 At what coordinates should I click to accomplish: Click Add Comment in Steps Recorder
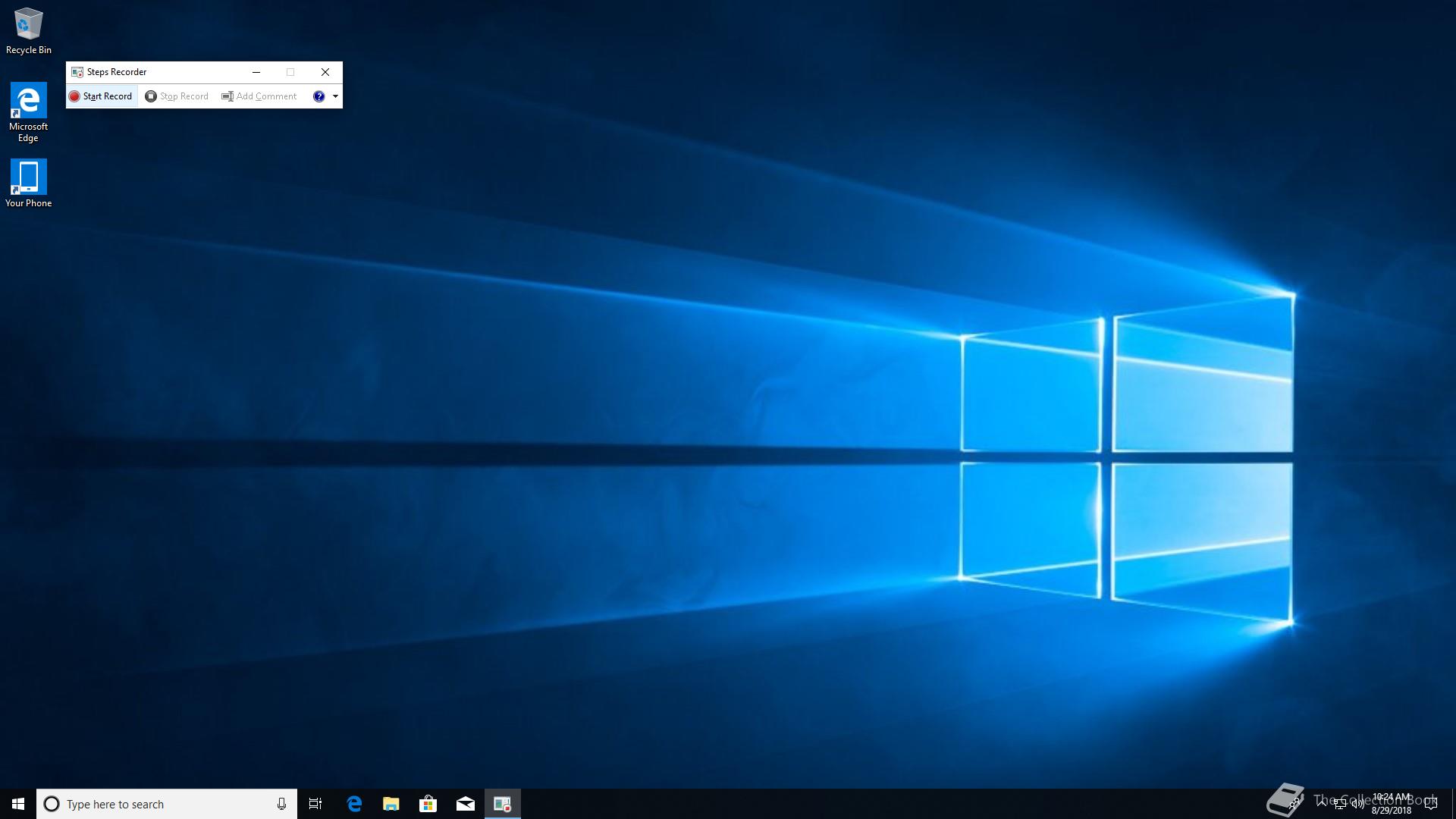[259, 96]
